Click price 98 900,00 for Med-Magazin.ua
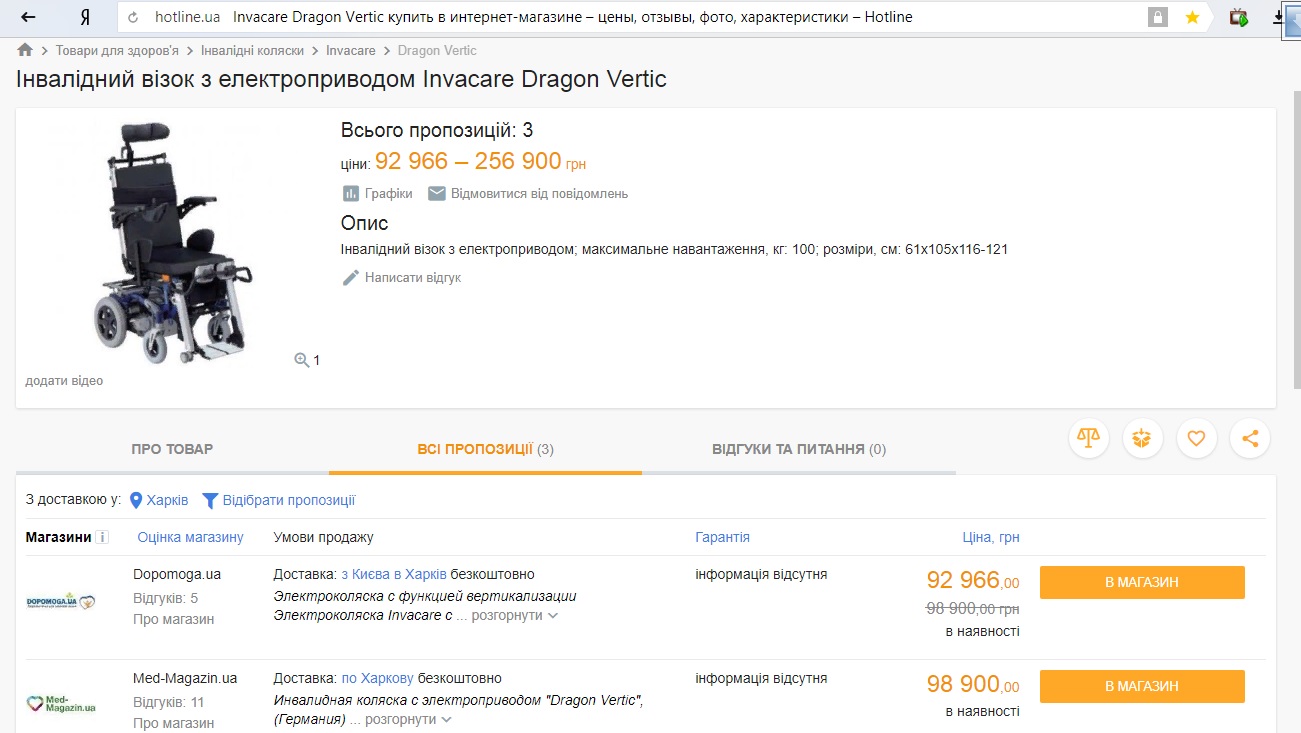Screen dimensions: 1301x733 pyautogui.click(x=973, y=684)
